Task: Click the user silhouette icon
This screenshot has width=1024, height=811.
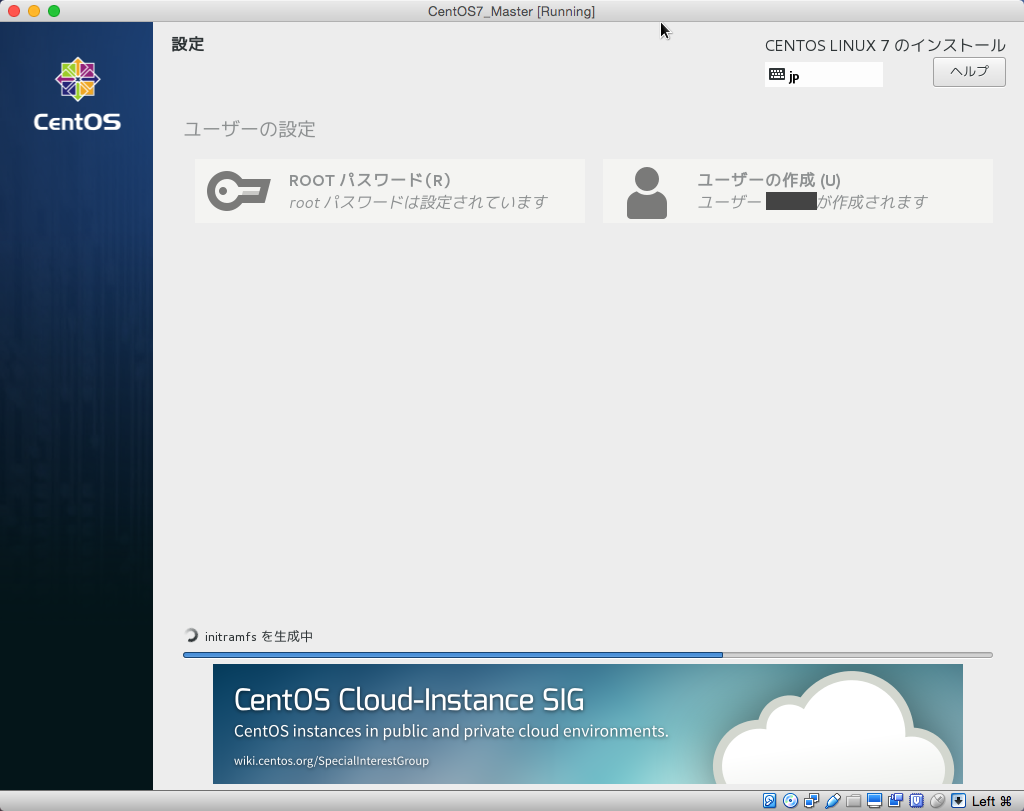Action: 647,193
